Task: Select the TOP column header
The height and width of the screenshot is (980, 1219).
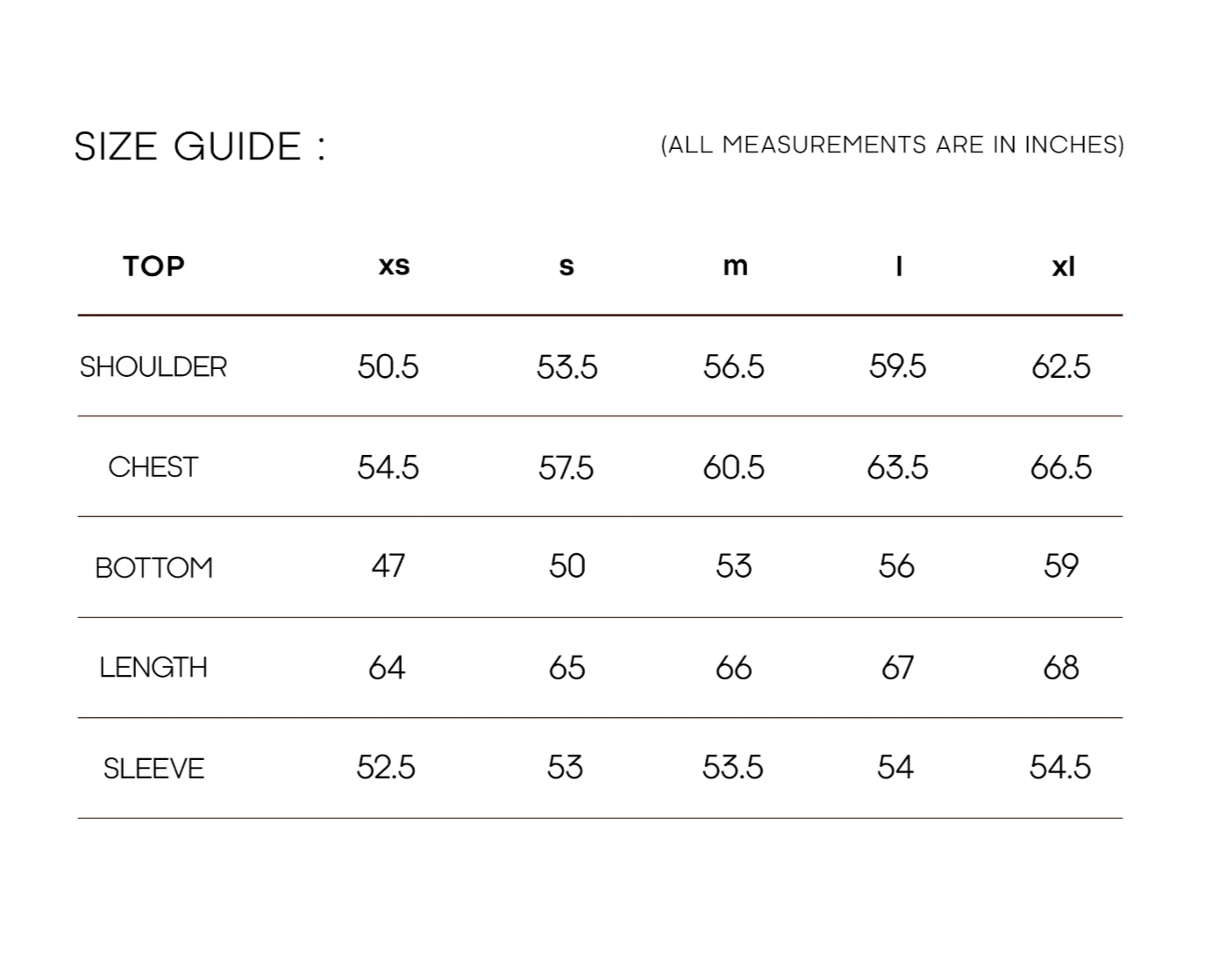Action: tap(153, 266)
